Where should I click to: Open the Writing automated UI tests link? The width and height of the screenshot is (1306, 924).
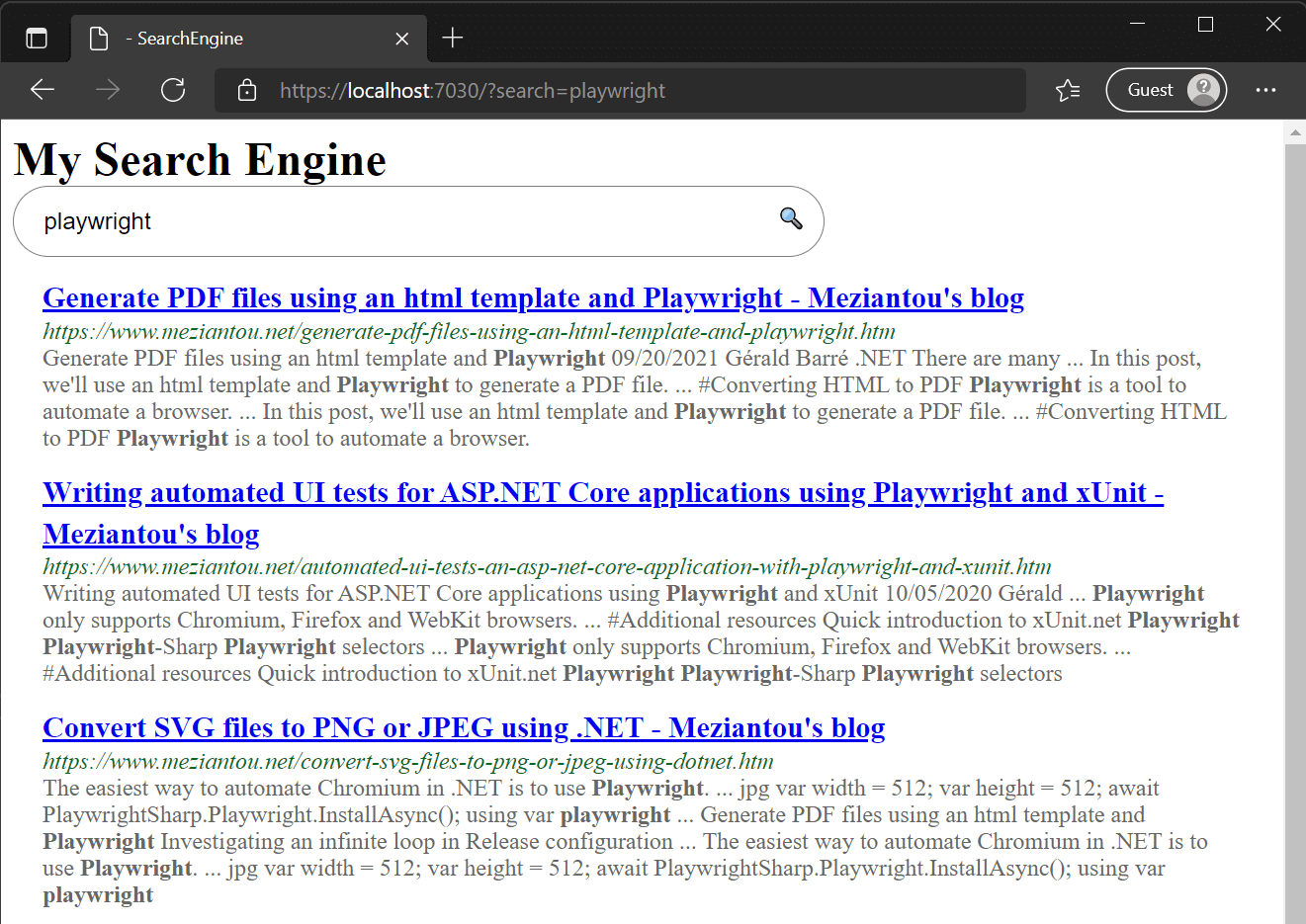(x=602, y=492)
